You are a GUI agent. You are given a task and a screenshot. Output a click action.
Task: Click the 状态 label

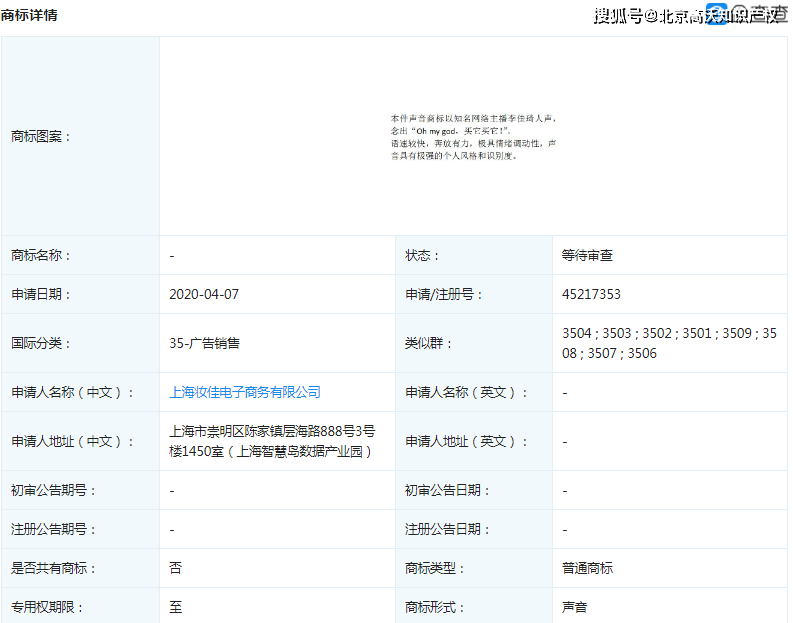coord(422,255)
